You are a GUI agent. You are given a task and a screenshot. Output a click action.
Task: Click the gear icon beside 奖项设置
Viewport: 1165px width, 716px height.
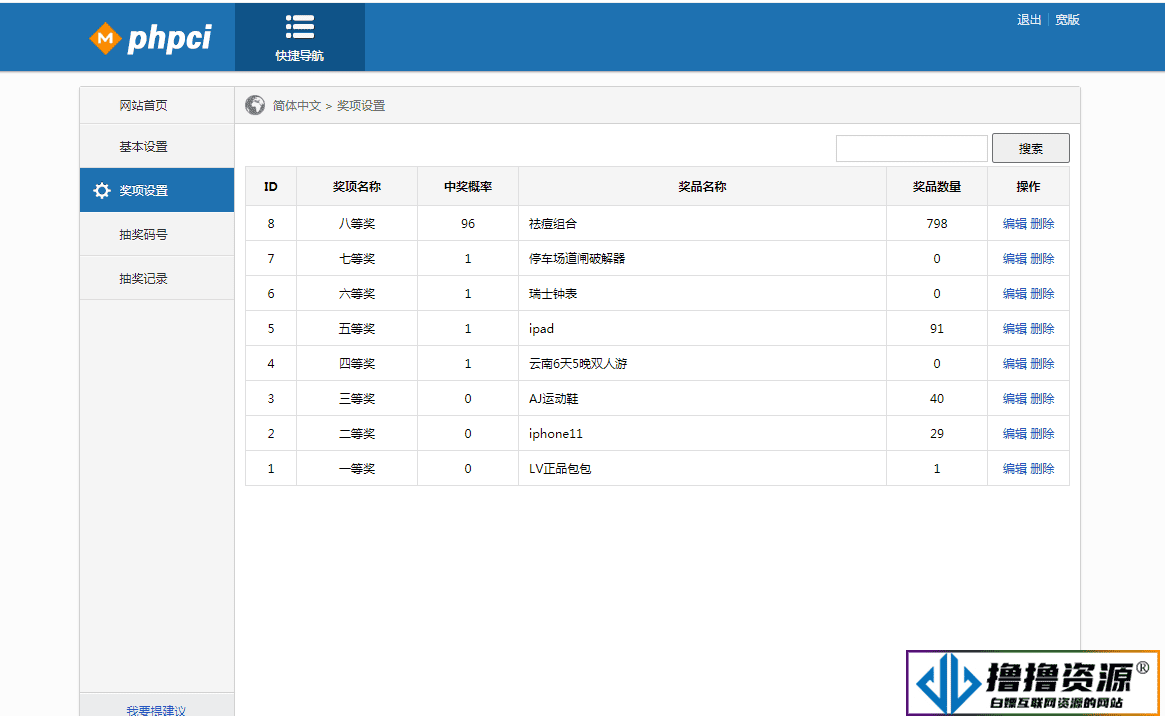(x=101, y=191)
